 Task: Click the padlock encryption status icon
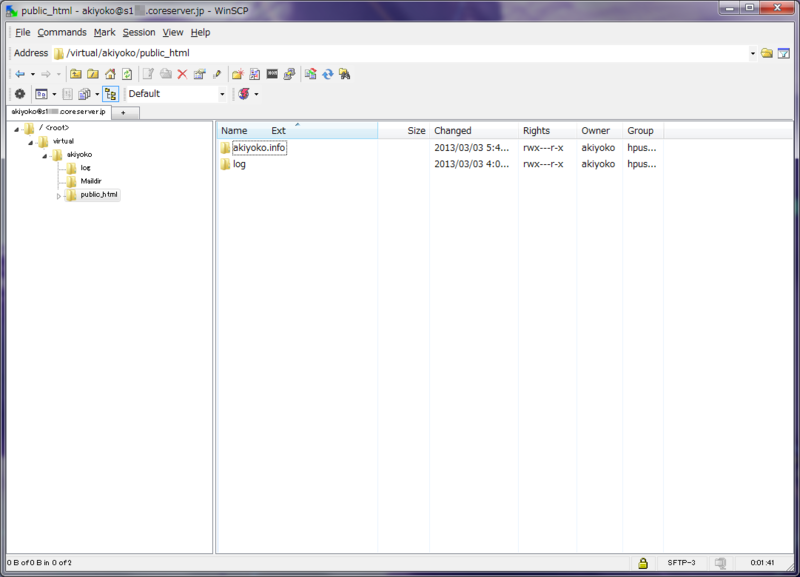(643, 563)
